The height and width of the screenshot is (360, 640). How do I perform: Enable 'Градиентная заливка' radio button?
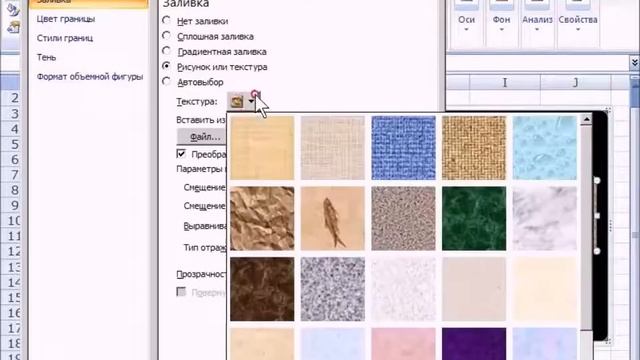click(167, 51)
